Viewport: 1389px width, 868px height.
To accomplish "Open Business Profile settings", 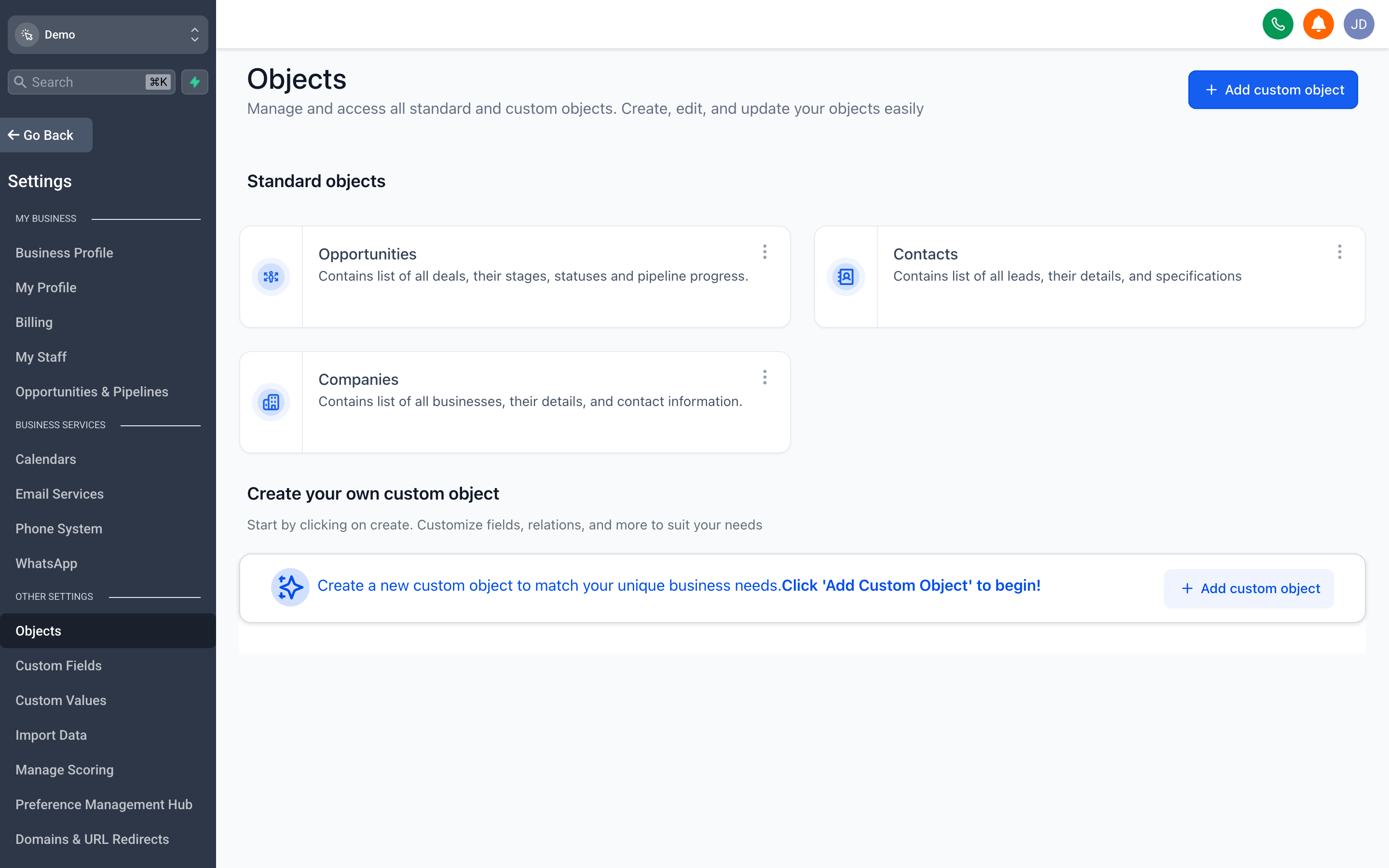I will pos(64,253).
